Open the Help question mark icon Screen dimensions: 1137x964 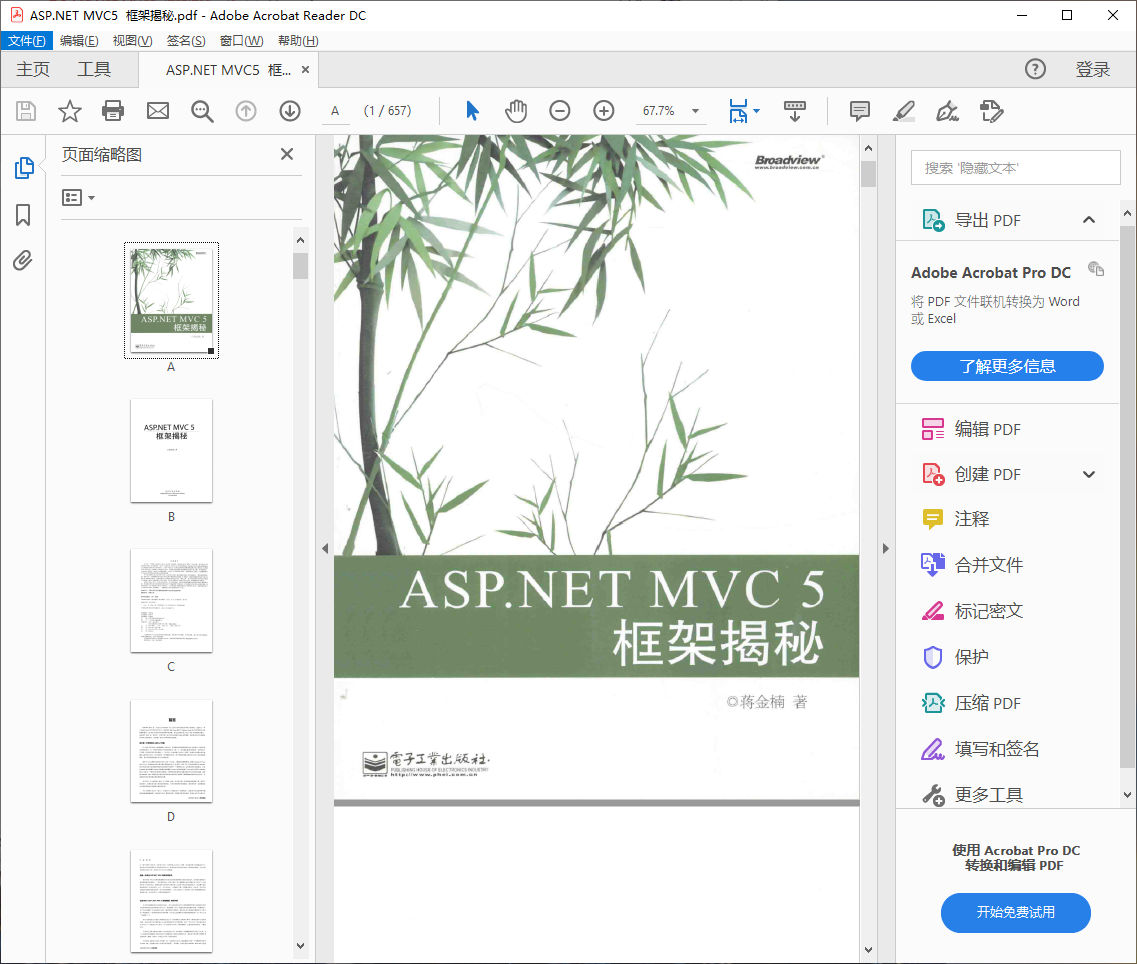(x=1035, y=69)
